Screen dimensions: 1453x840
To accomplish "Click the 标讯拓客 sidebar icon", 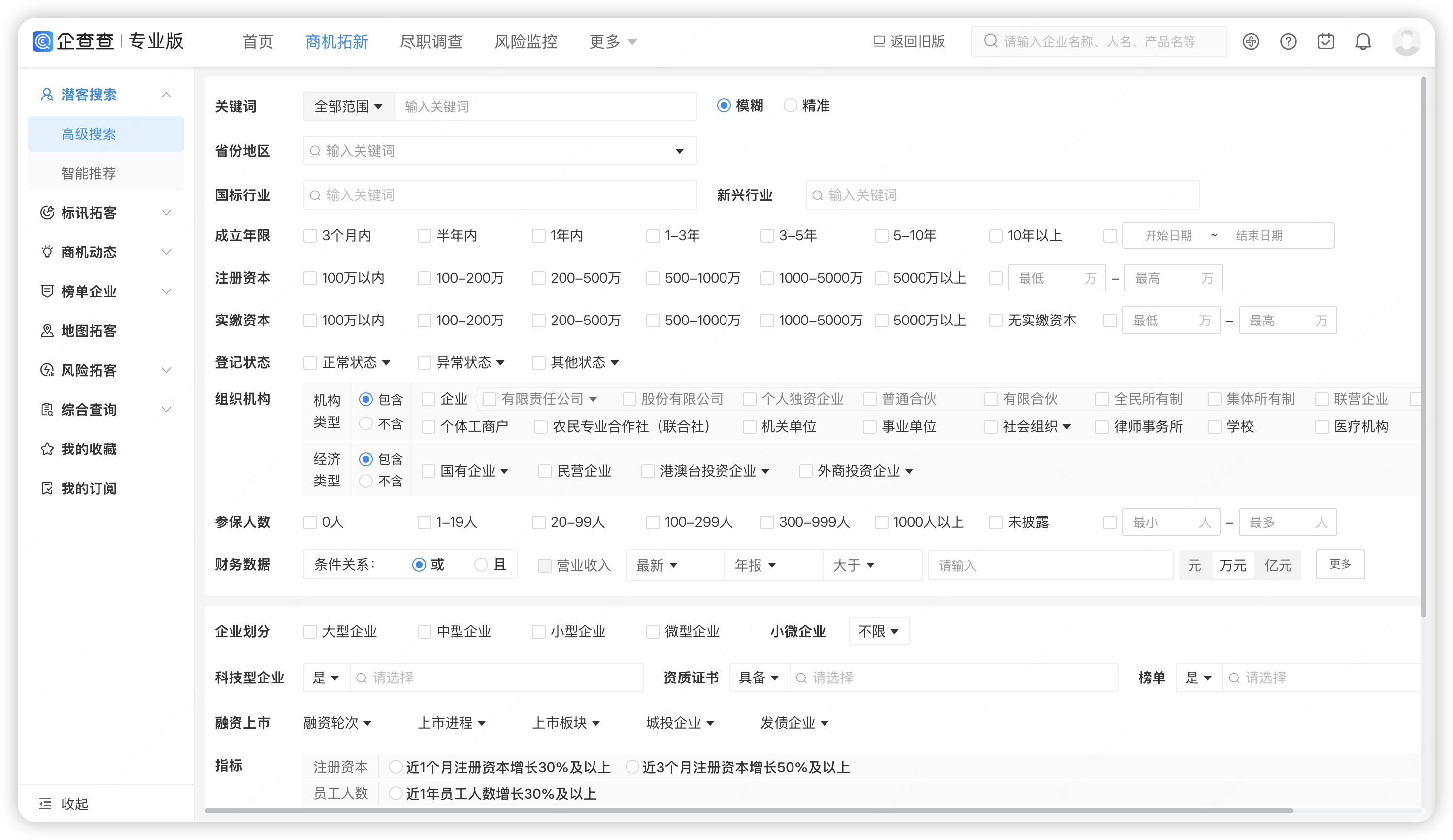I will pos(47,213).
